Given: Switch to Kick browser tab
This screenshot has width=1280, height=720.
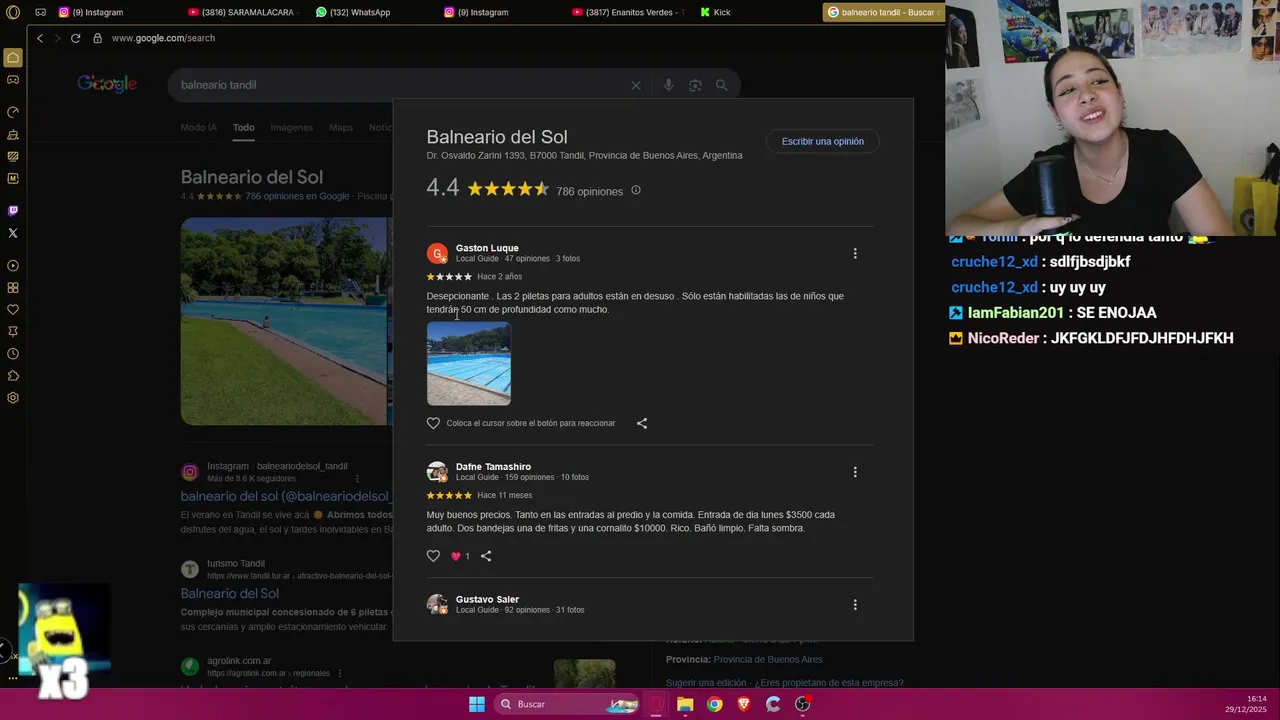Looking at the screenshot, I should (716, 12).
